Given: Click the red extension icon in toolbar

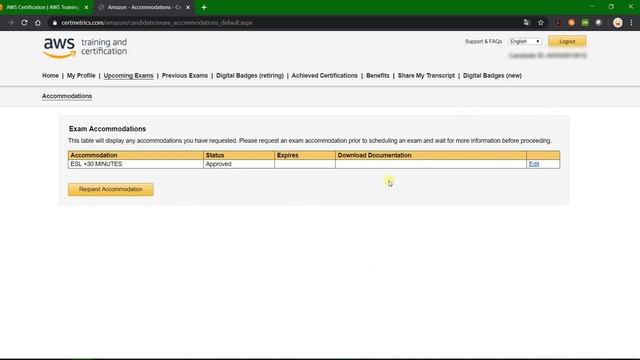Looking at the screenshot, I should click(558, 22).
